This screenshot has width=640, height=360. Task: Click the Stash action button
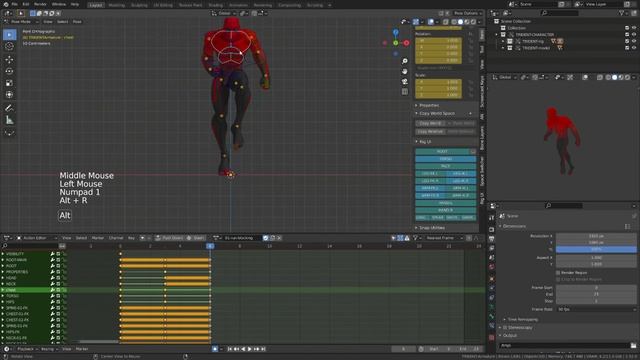point(196,238)
